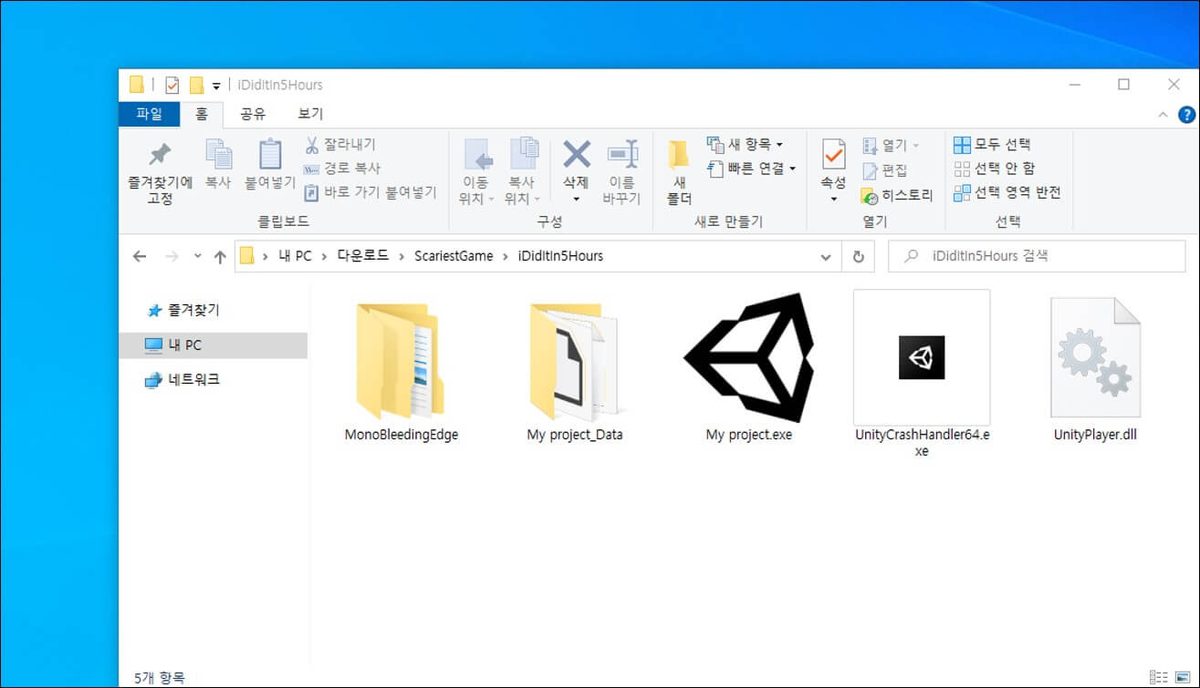Open the 삭제 (Delete) dropdown

pos(576,199)
